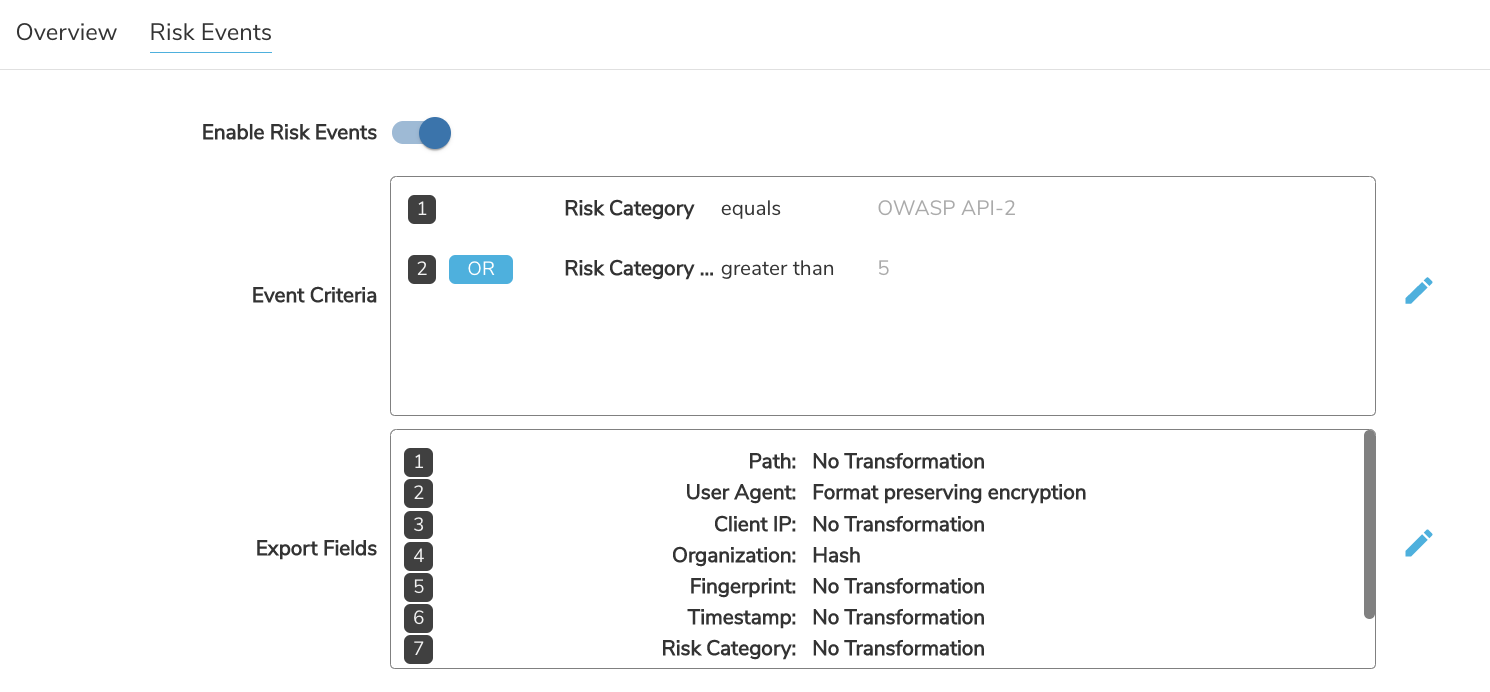Click the OWASP API-2 criteria value
This screenshot has height=692, width=1490.
(946, 209)
